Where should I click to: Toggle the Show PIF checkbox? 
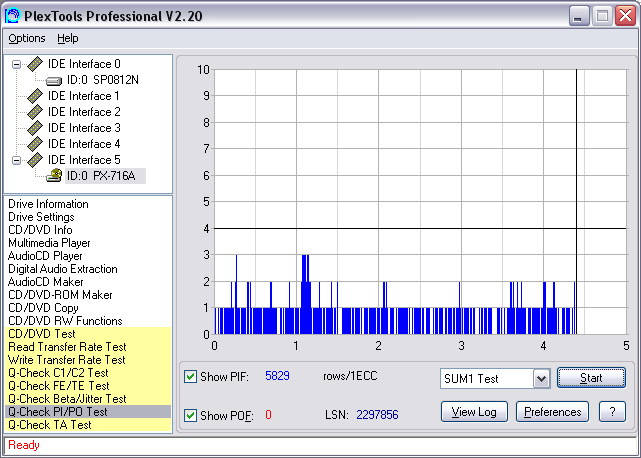pyautogui.click(x=191, y=376)
